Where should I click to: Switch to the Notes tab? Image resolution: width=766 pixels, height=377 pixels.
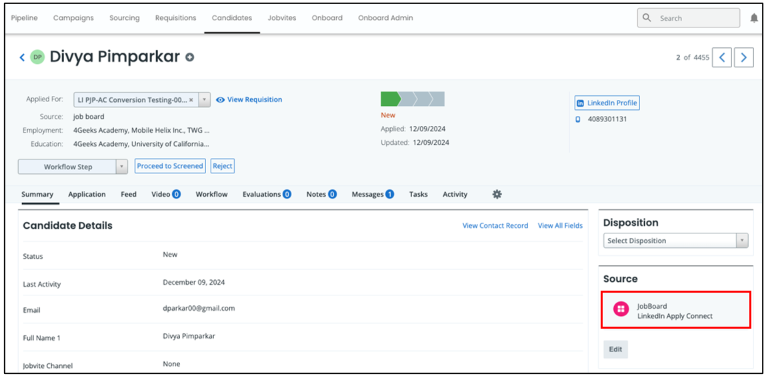pyautogui.click(x=316, y=194)
